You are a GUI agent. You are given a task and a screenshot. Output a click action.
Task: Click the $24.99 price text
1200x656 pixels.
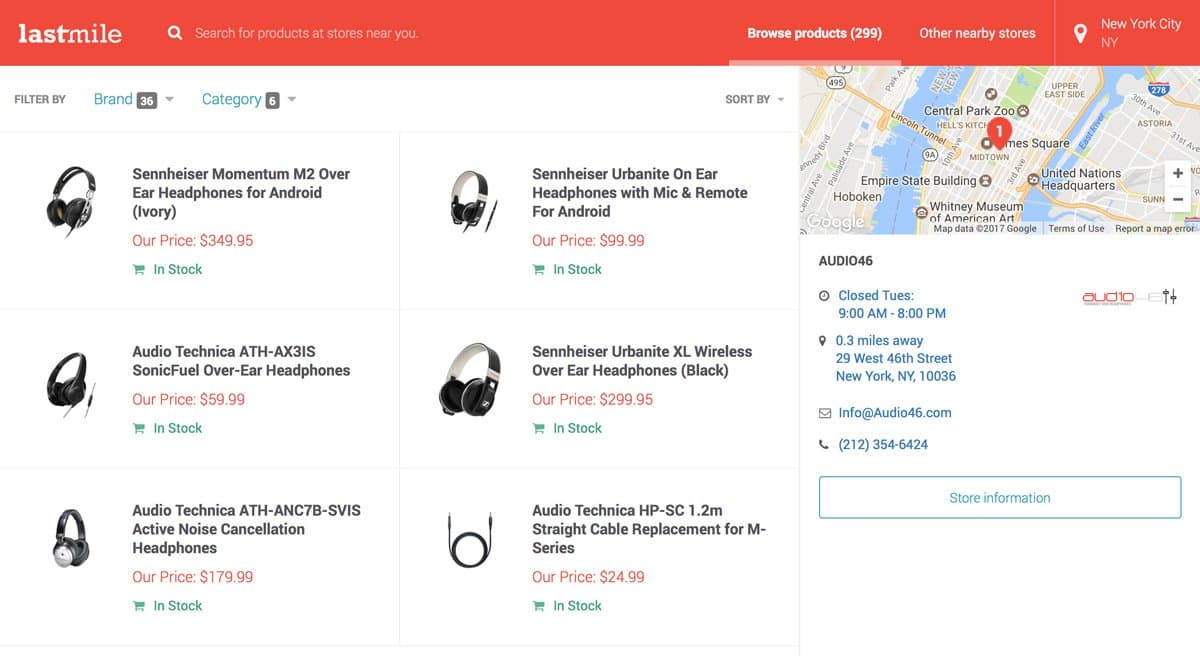coord(588,577)
